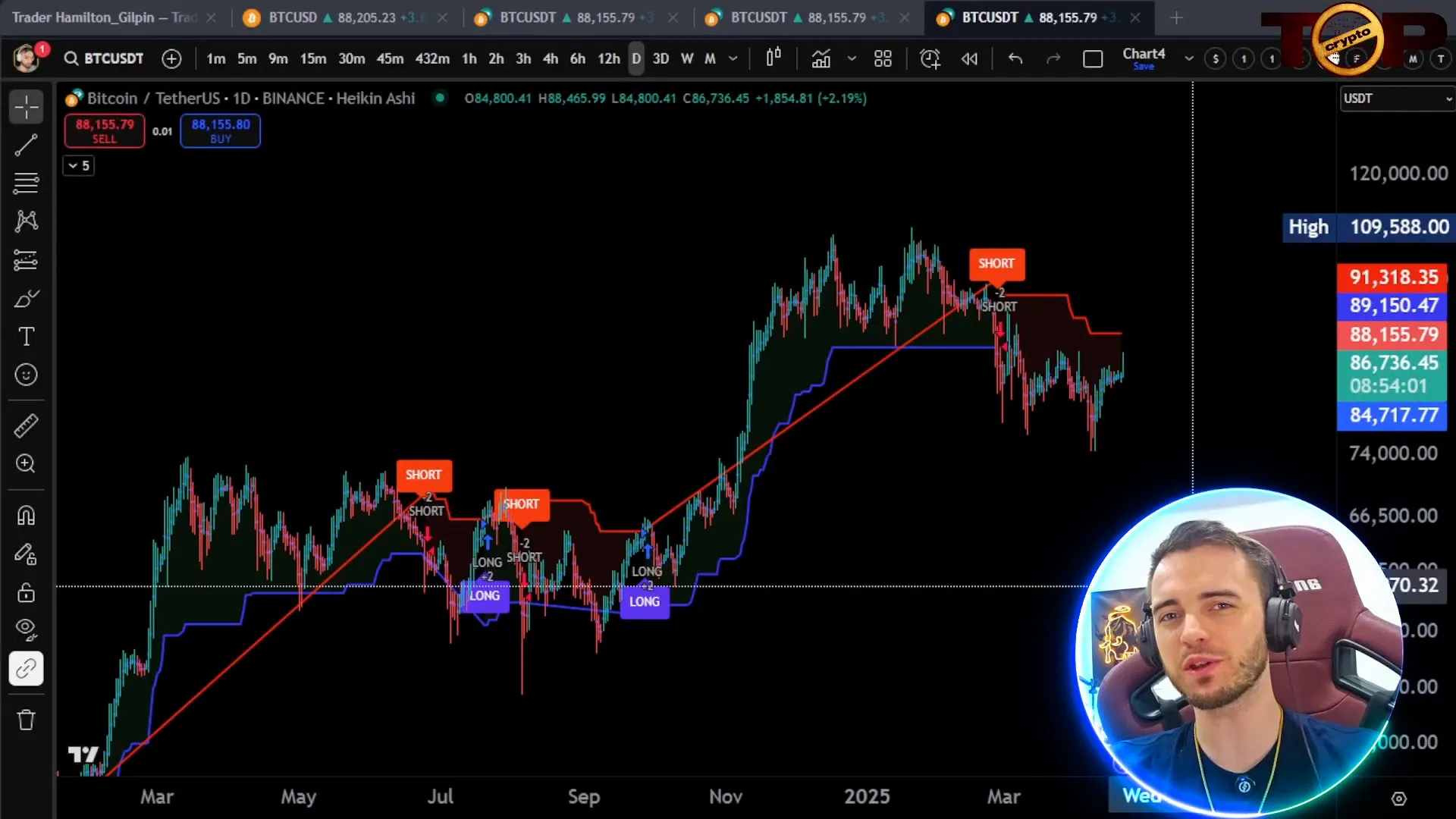The height and width of the screenshot is (819, 1456).
Task: Click the dollar sign circle icon
Action: coord(1215,58)
